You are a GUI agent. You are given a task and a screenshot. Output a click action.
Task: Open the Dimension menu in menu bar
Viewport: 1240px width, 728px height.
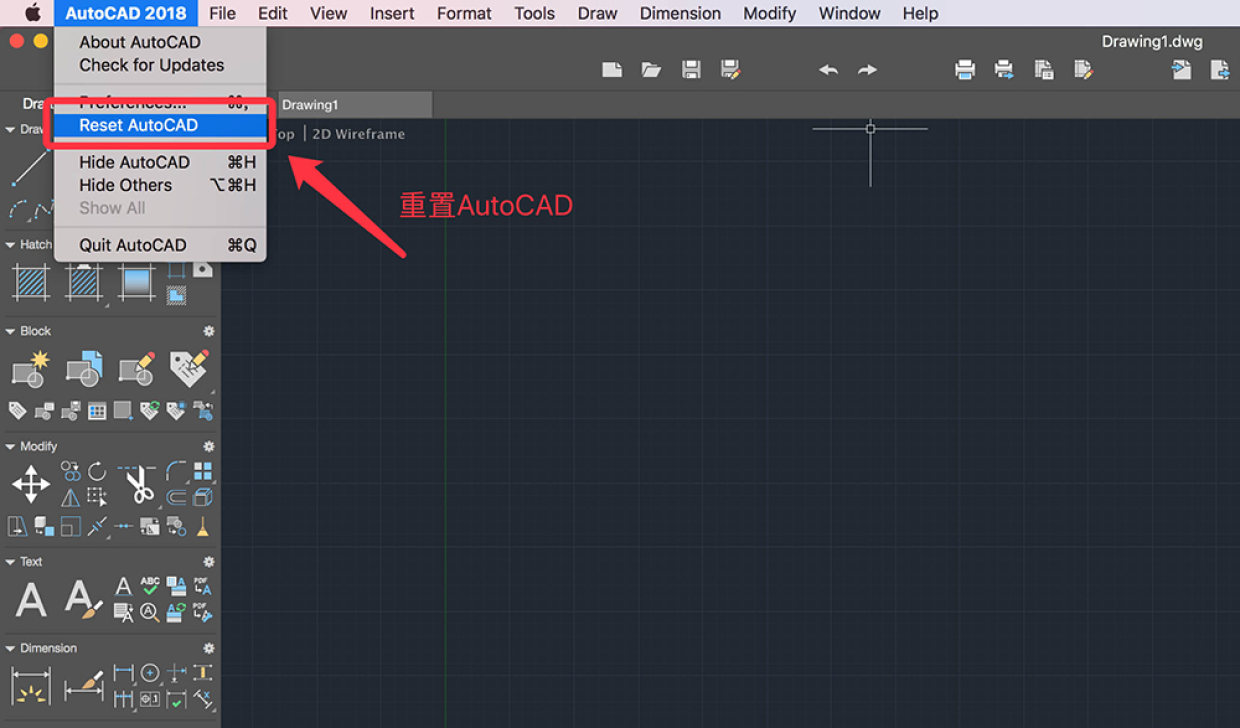680,13
